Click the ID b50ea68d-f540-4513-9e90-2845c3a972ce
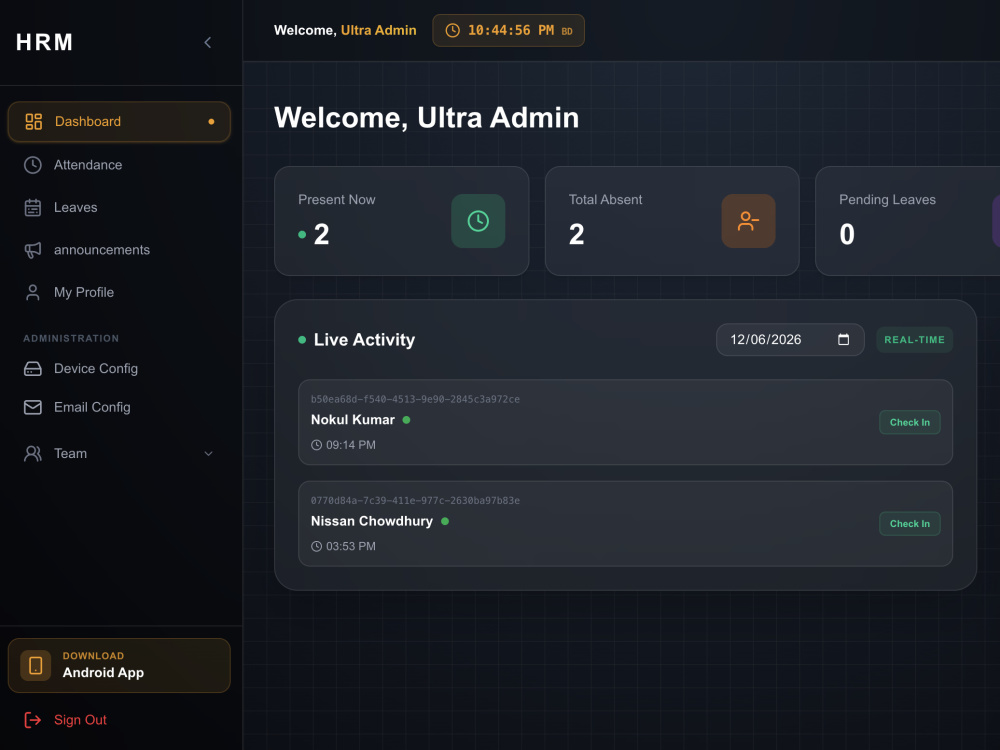Screen dimensions: 1000x750 tap(415, 399)
